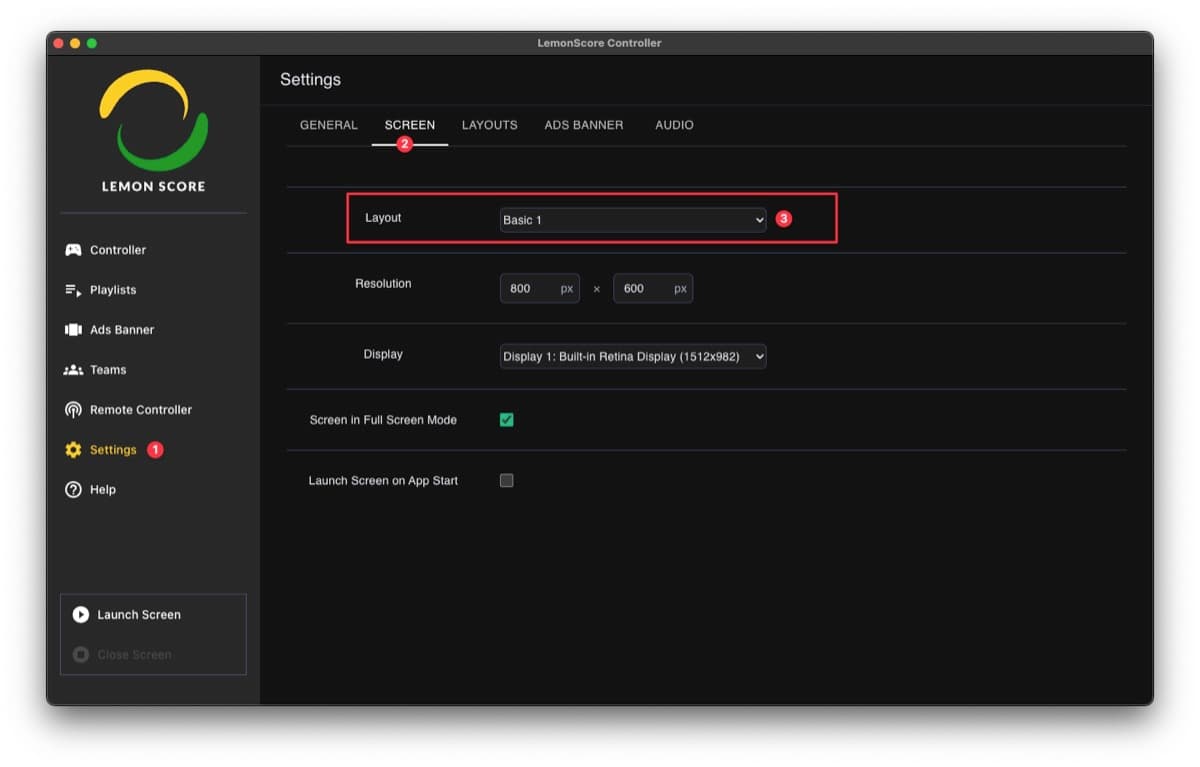Image resolution: width=1200 pixels, height=767 pixels.
Task: Open the ADS BANNER settings tab
Action: (583, 125)
